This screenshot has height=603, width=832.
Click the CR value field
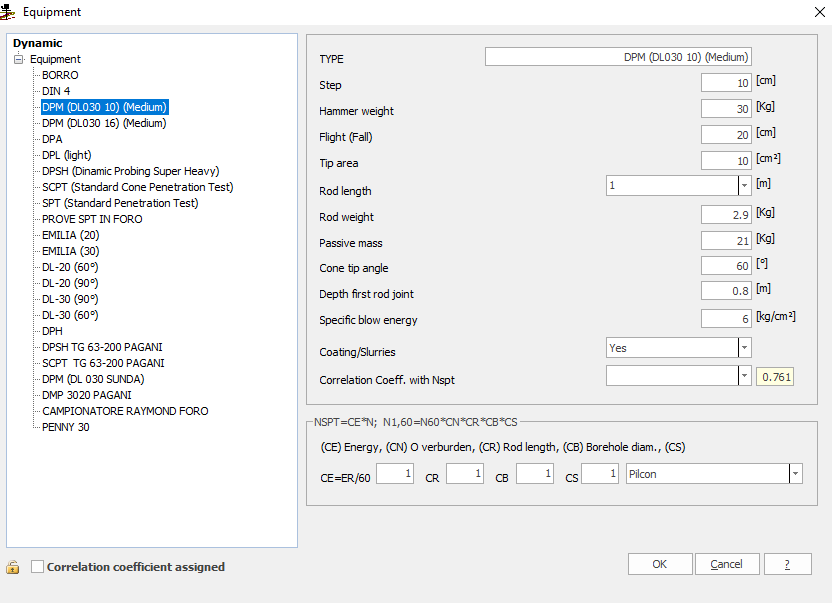tap(465, 473)
